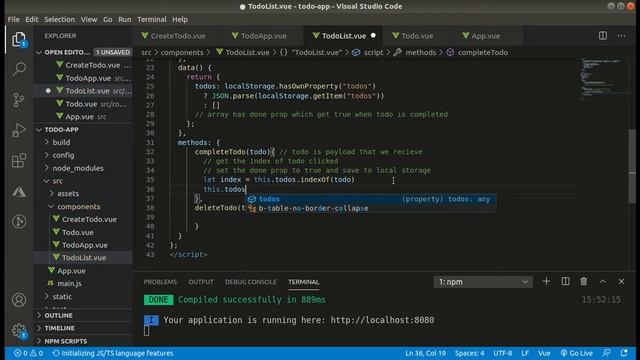640x360 pixels.
Task: Click the code minimap preview
Action: [603, 80]
